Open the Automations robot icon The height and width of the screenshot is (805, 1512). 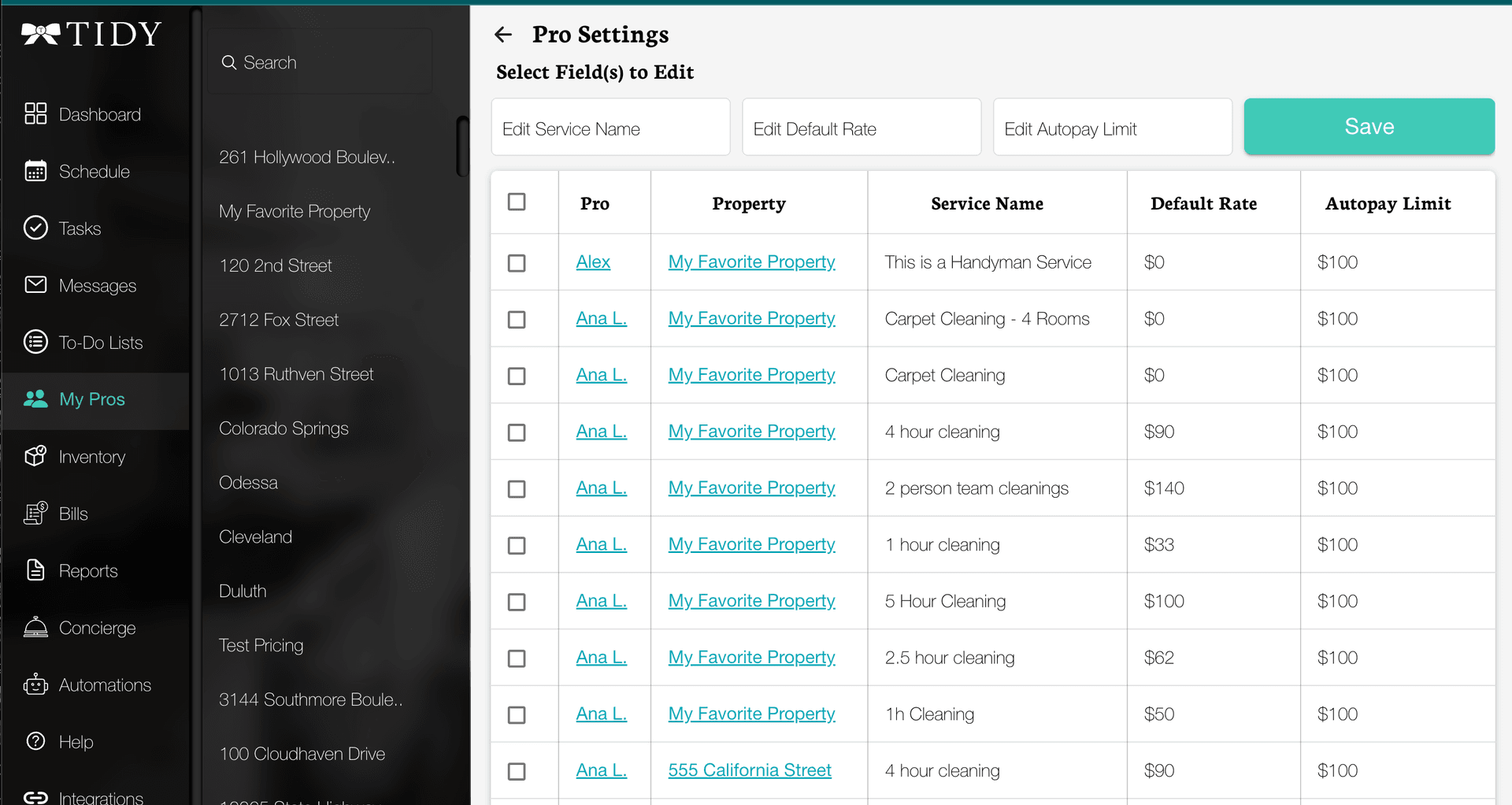point(35,684)
